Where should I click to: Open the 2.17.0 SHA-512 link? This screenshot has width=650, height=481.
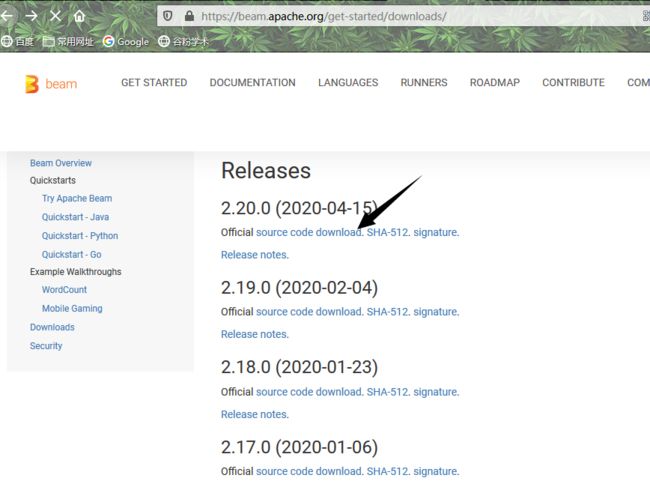click(388, 471)
